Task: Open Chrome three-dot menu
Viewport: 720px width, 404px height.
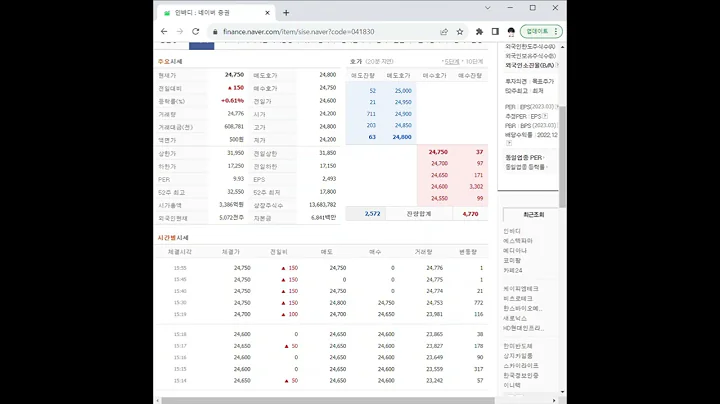Action: pos(556,31)
